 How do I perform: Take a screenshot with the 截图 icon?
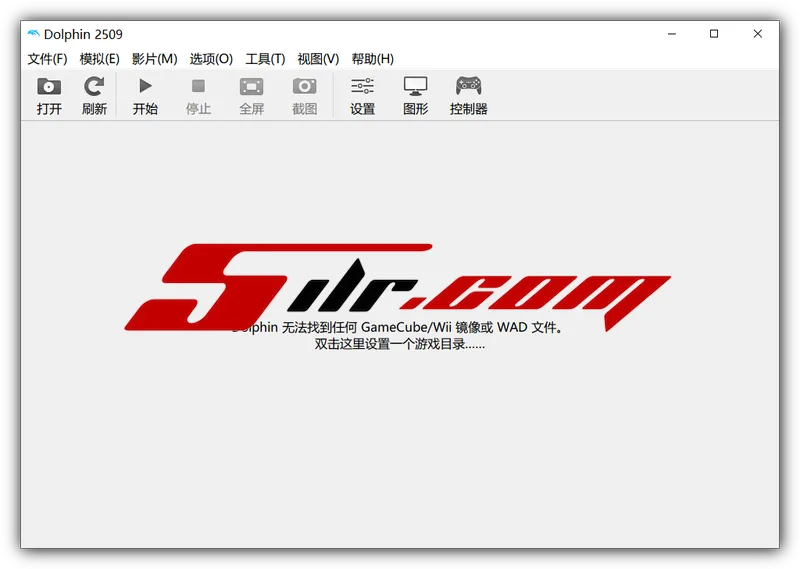(305, 86)
